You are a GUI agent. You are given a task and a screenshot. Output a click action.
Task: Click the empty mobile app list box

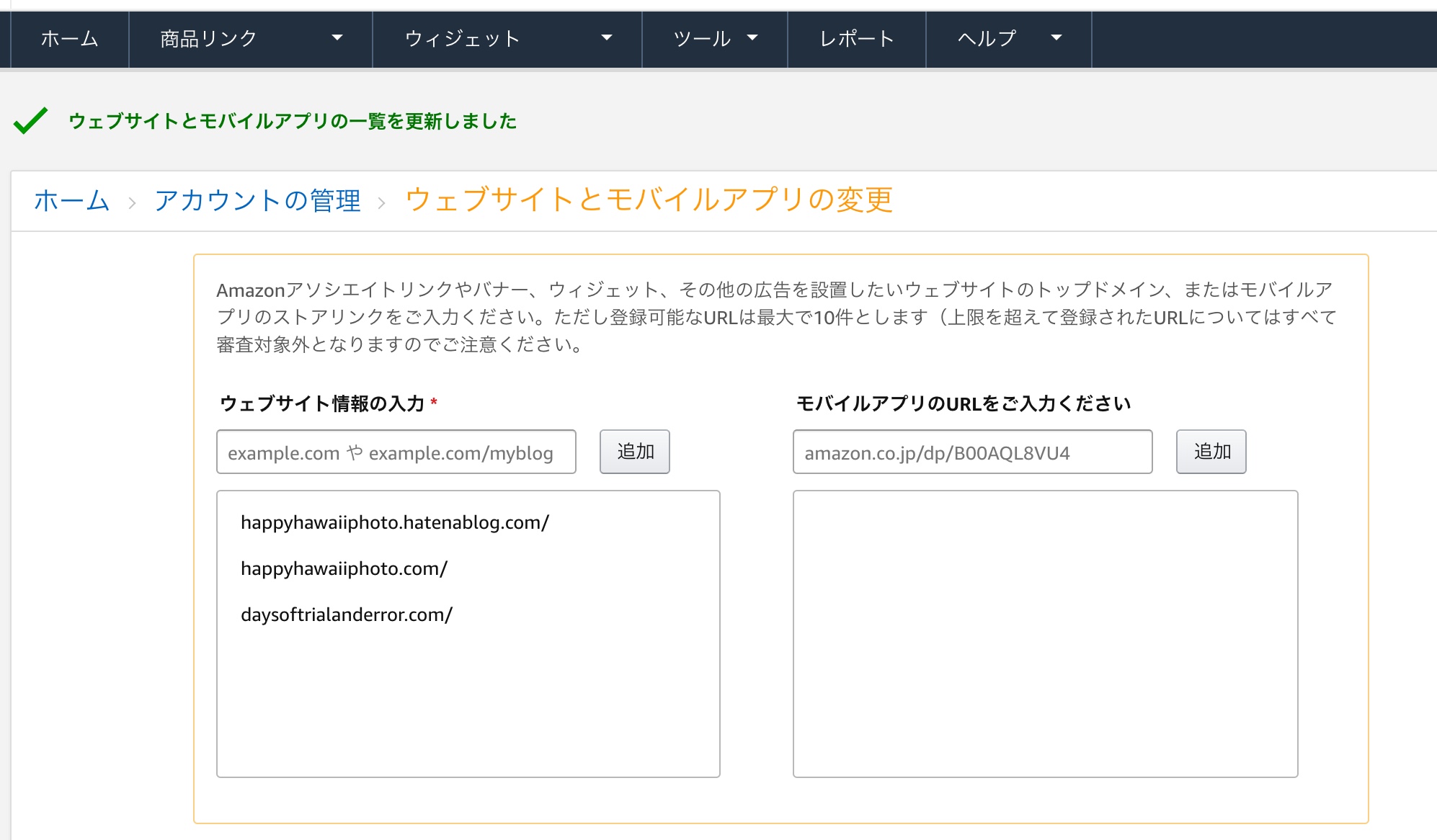click(x=1046, y=634)
